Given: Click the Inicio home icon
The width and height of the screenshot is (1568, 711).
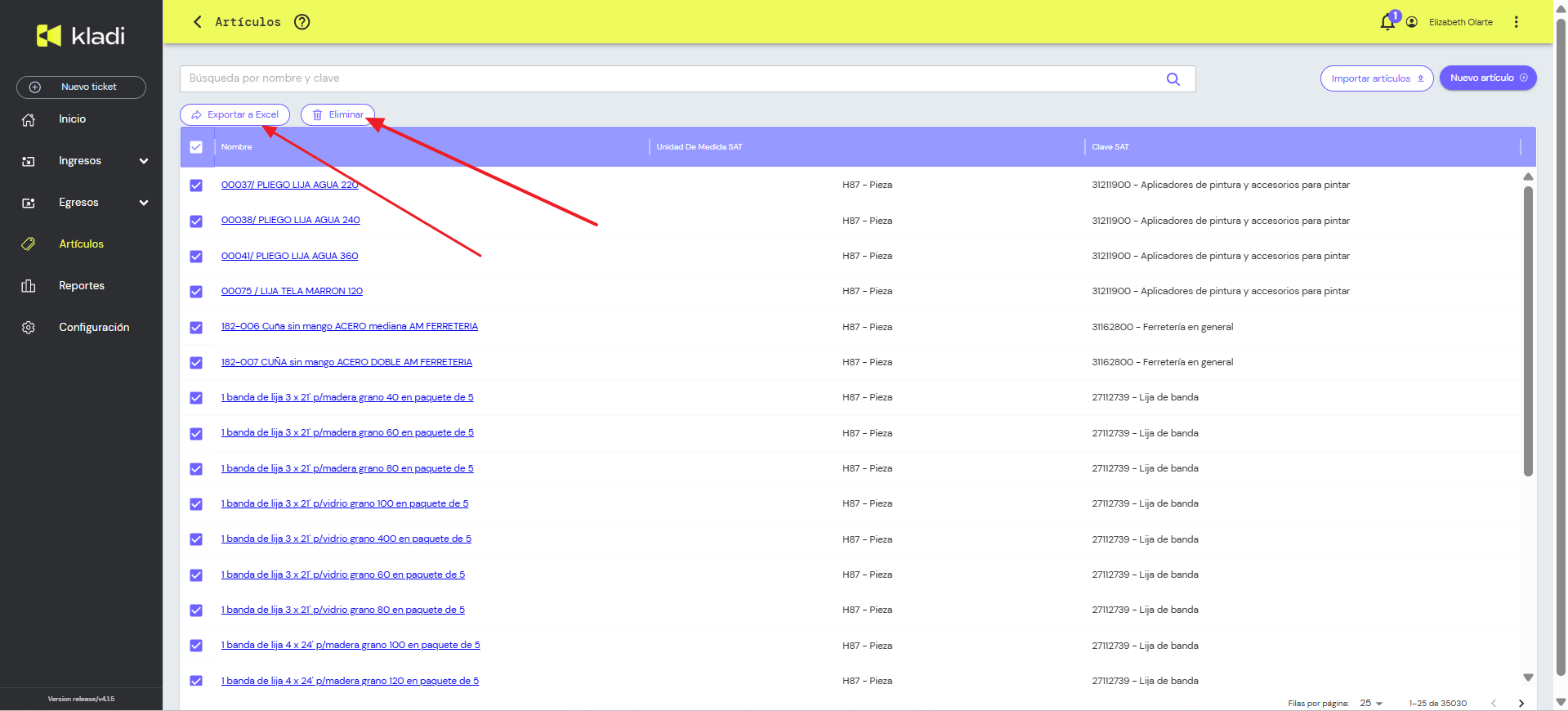Looking at the screenshot, I should (29, 119).
